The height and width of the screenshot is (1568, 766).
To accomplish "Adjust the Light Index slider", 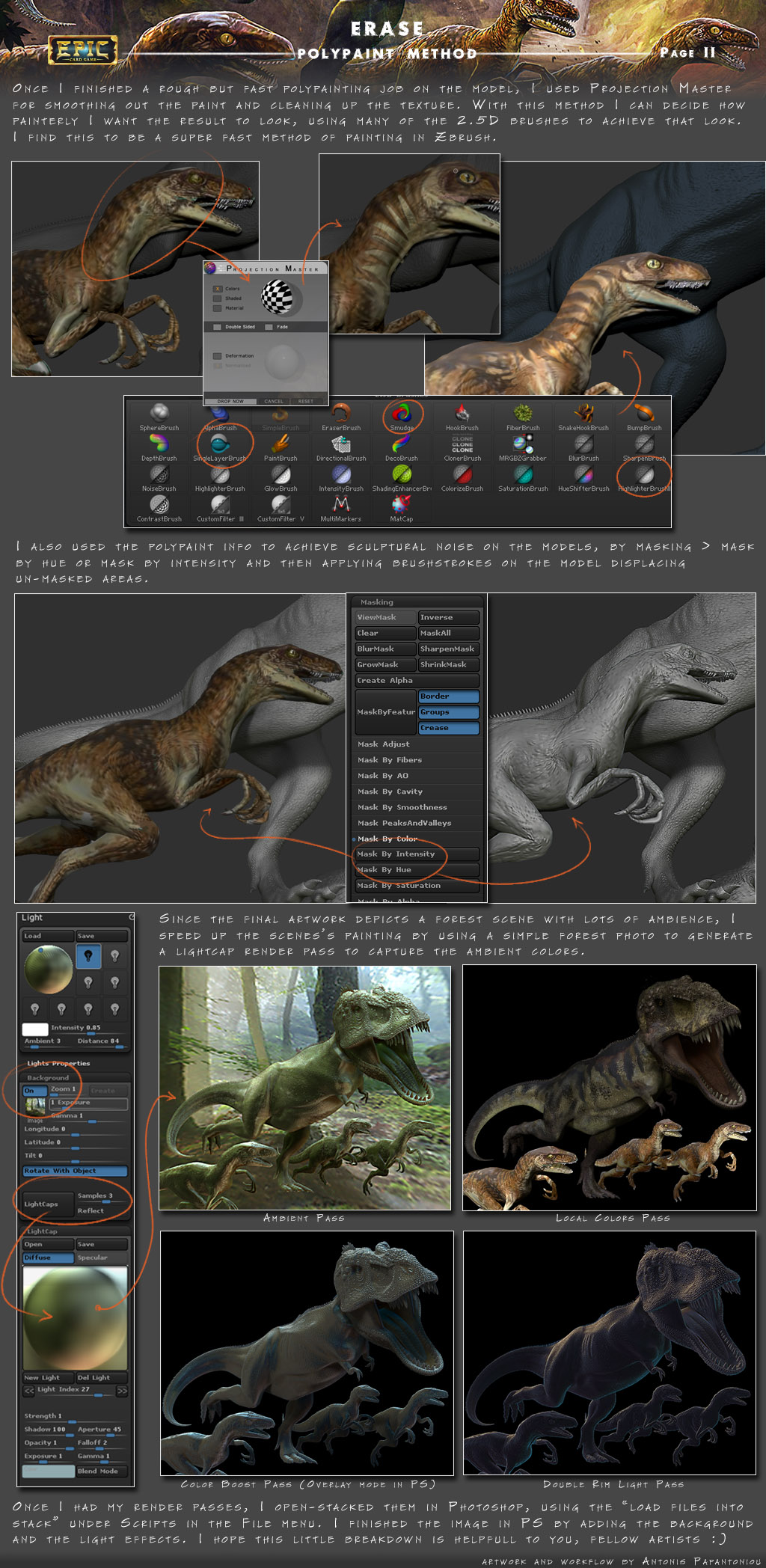I will pyautogui.click(x=75, y=1391).
